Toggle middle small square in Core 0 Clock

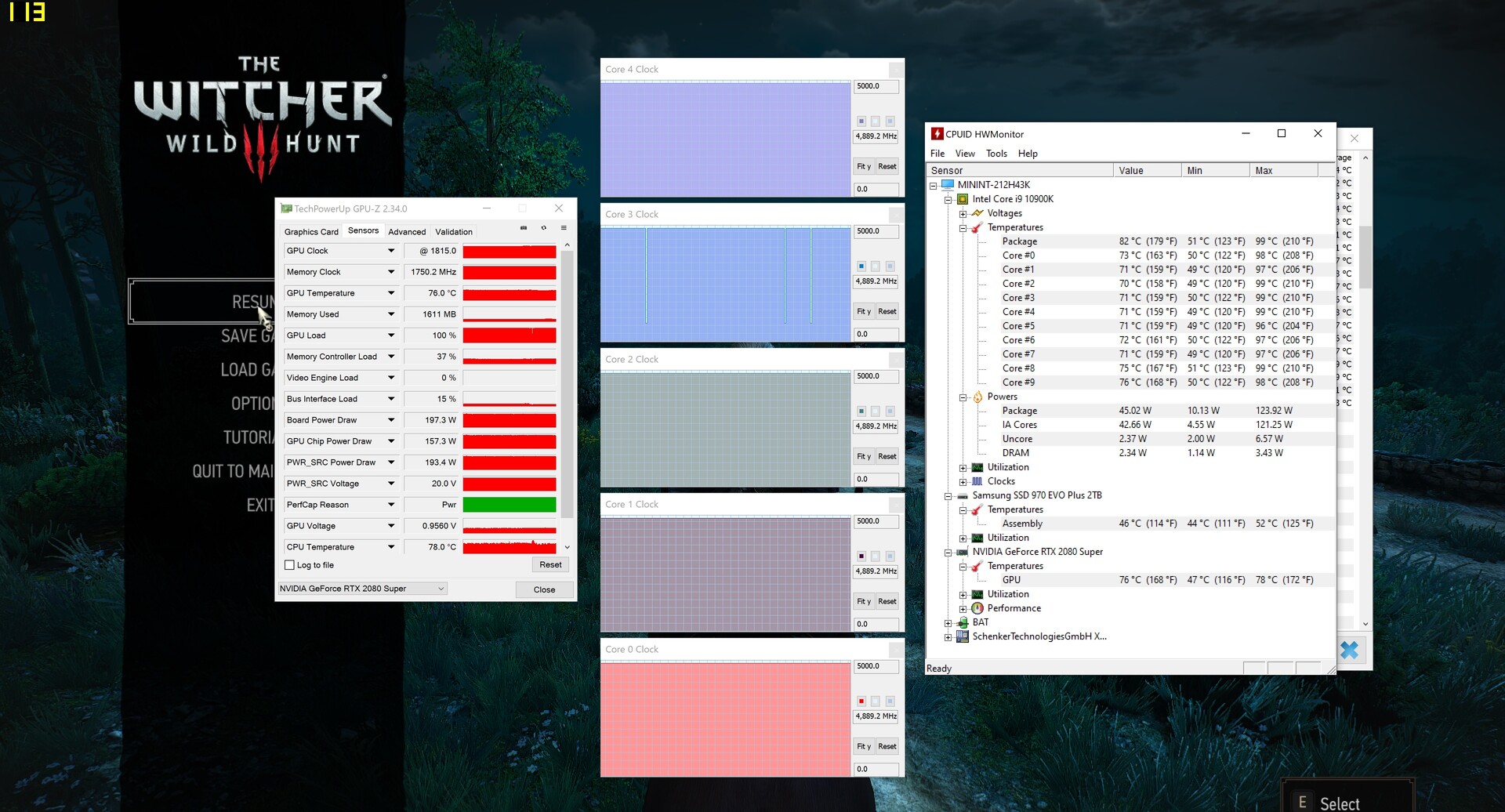click(876, 701)
